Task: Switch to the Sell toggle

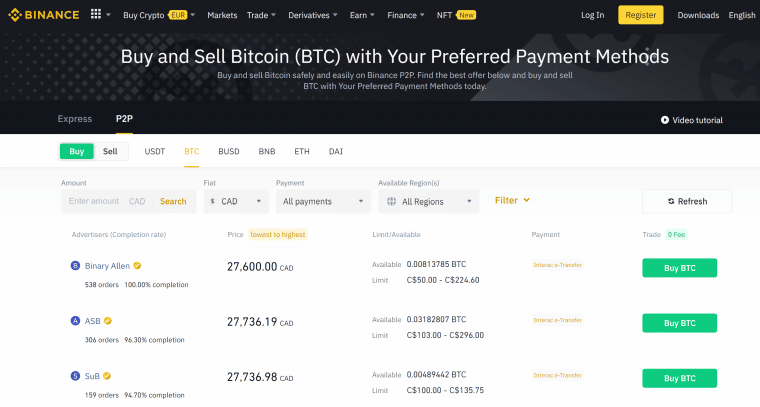Action: (110, 151)
